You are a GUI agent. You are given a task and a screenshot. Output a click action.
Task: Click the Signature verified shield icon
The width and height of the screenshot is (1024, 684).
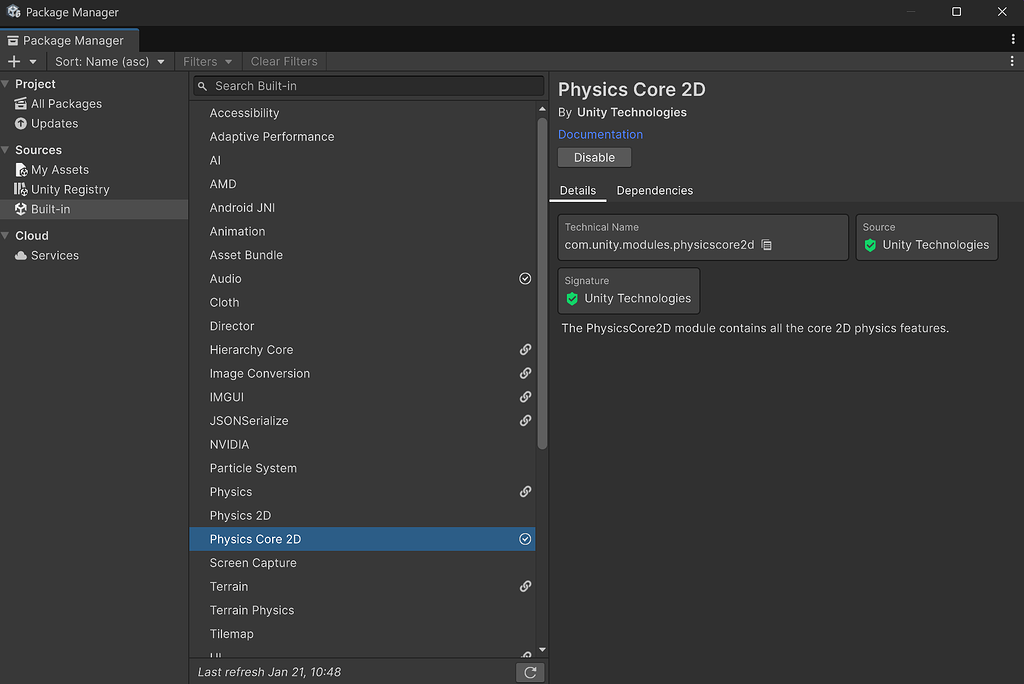click(572, 299)
